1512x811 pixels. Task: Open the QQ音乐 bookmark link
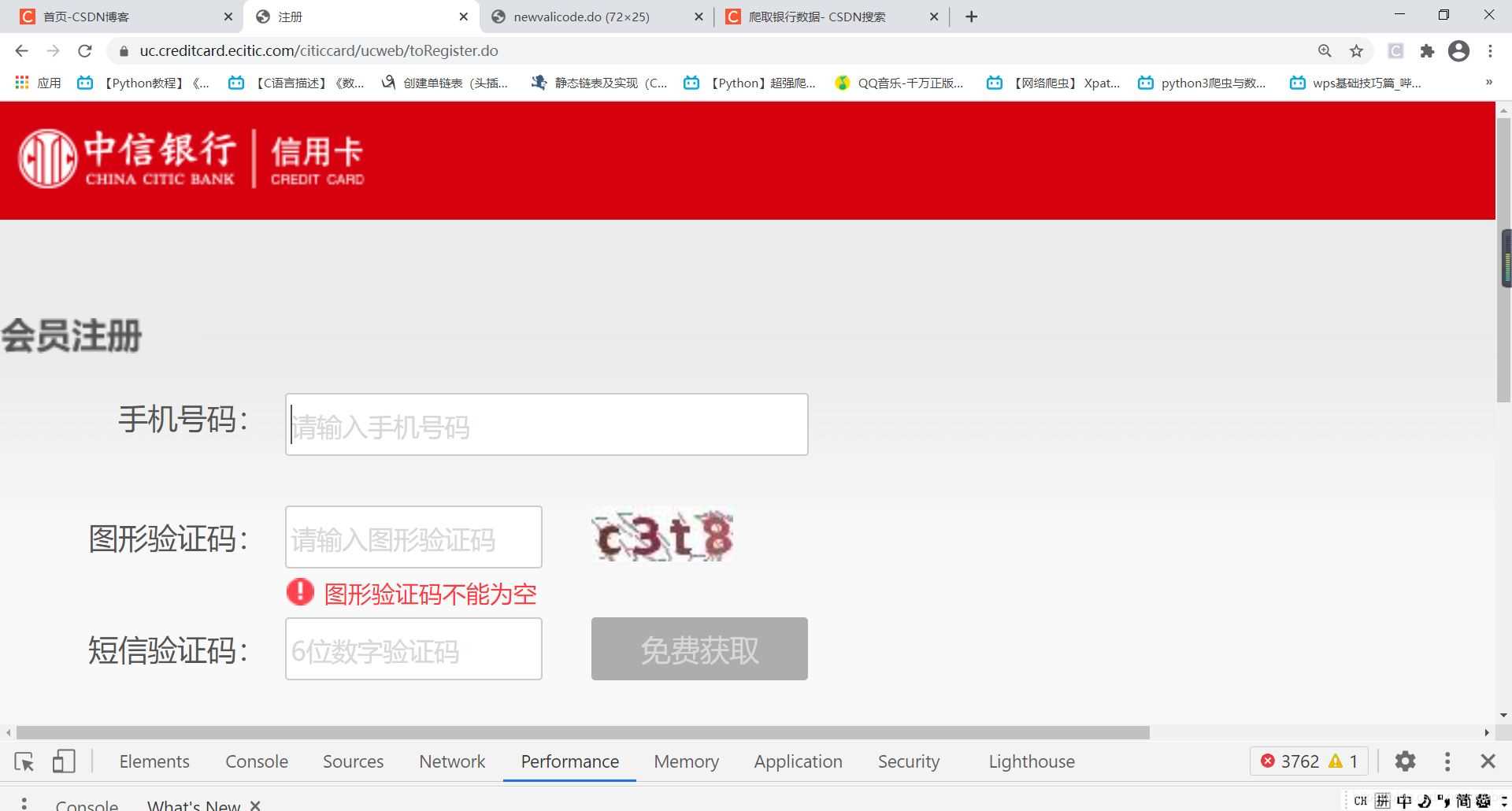[x=898, y=82]
